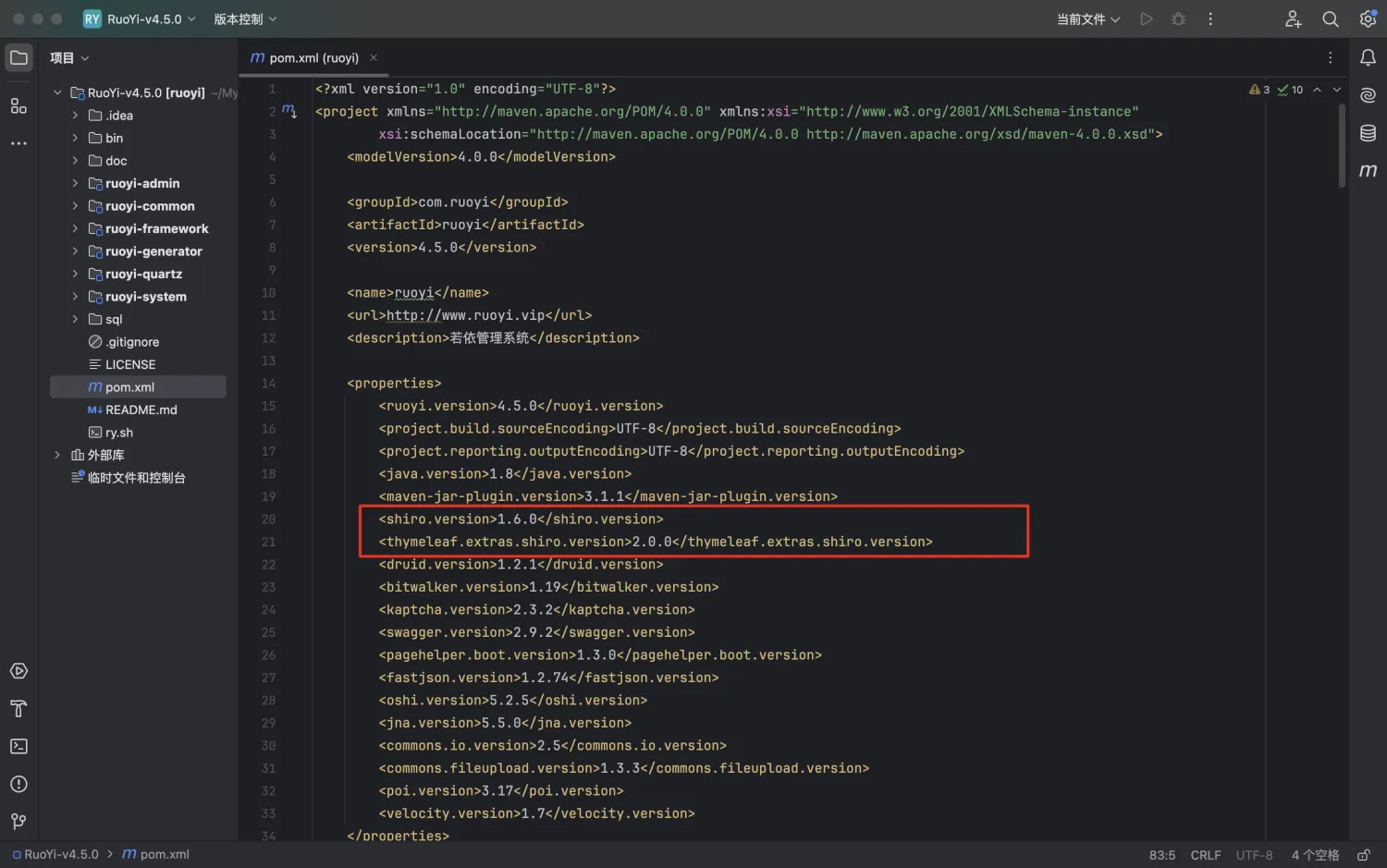Click the Maven reload gutter icon
1387x868 pixels.
(x=289, y=111)
